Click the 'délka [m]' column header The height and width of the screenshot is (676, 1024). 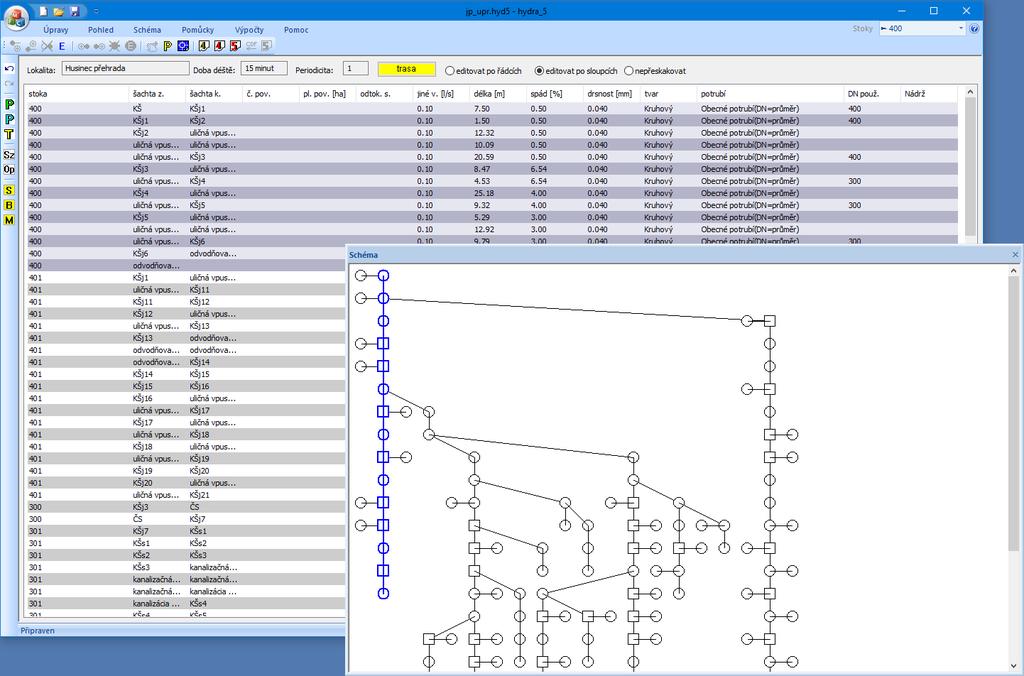click(498, 94)
